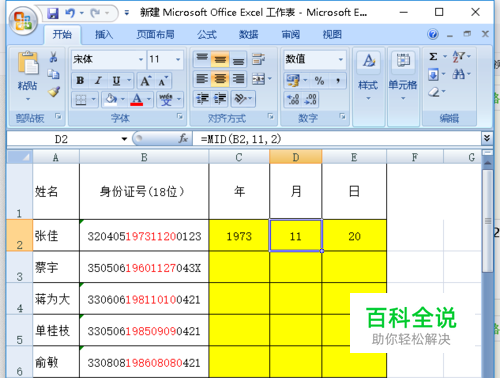This screenshot has height=378, width=500.
Task: Apply accounting number format
Action: pyautogui.click(x=293, y=80)
